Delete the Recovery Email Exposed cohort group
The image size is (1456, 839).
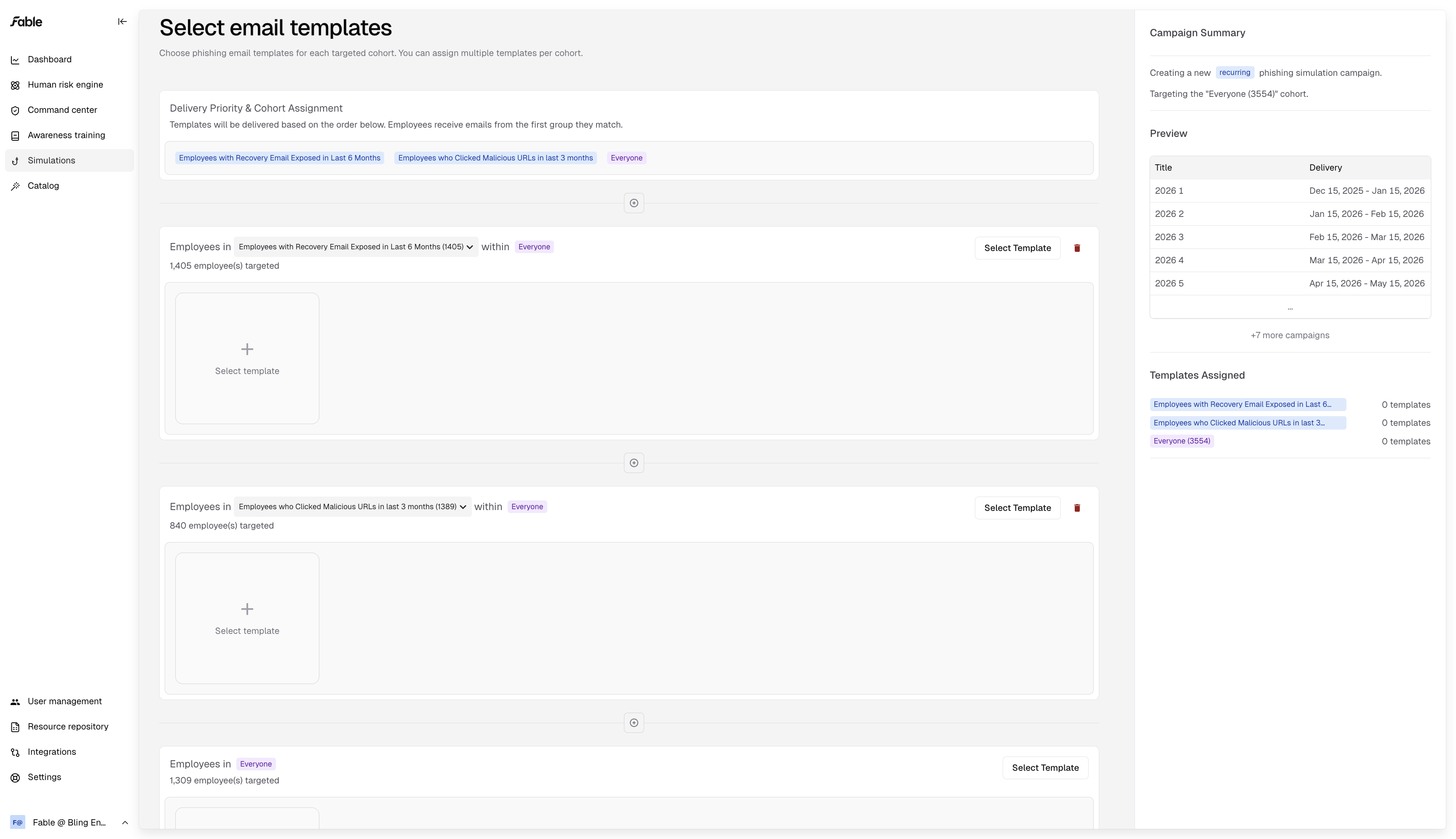(1077, 248)
